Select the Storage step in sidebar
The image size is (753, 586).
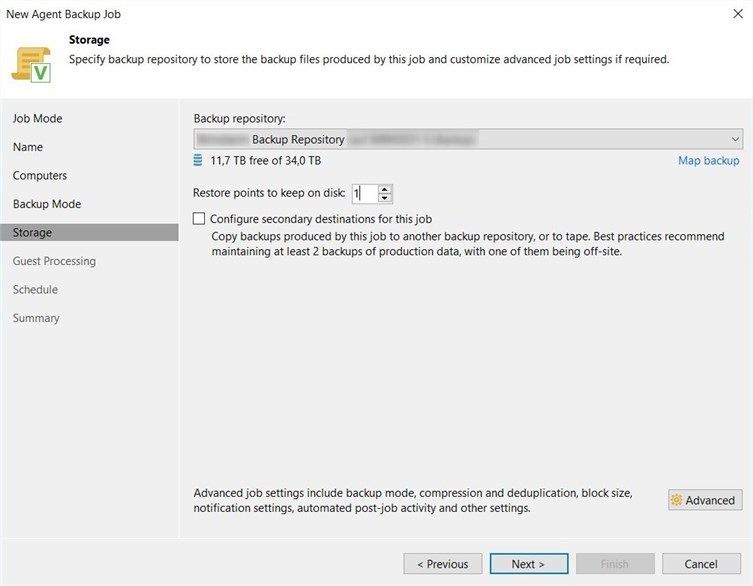click(89, 232)
